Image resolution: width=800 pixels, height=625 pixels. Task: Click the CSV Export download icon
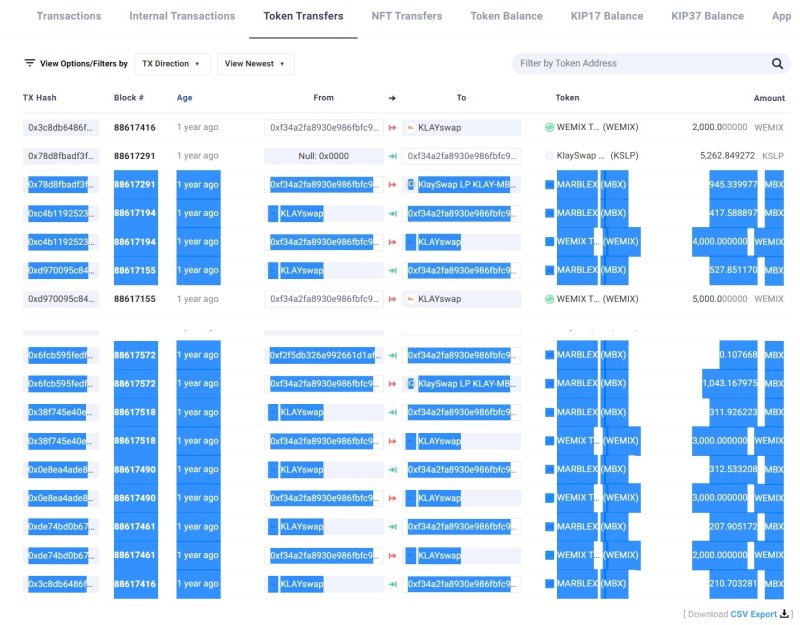[786, 614]
